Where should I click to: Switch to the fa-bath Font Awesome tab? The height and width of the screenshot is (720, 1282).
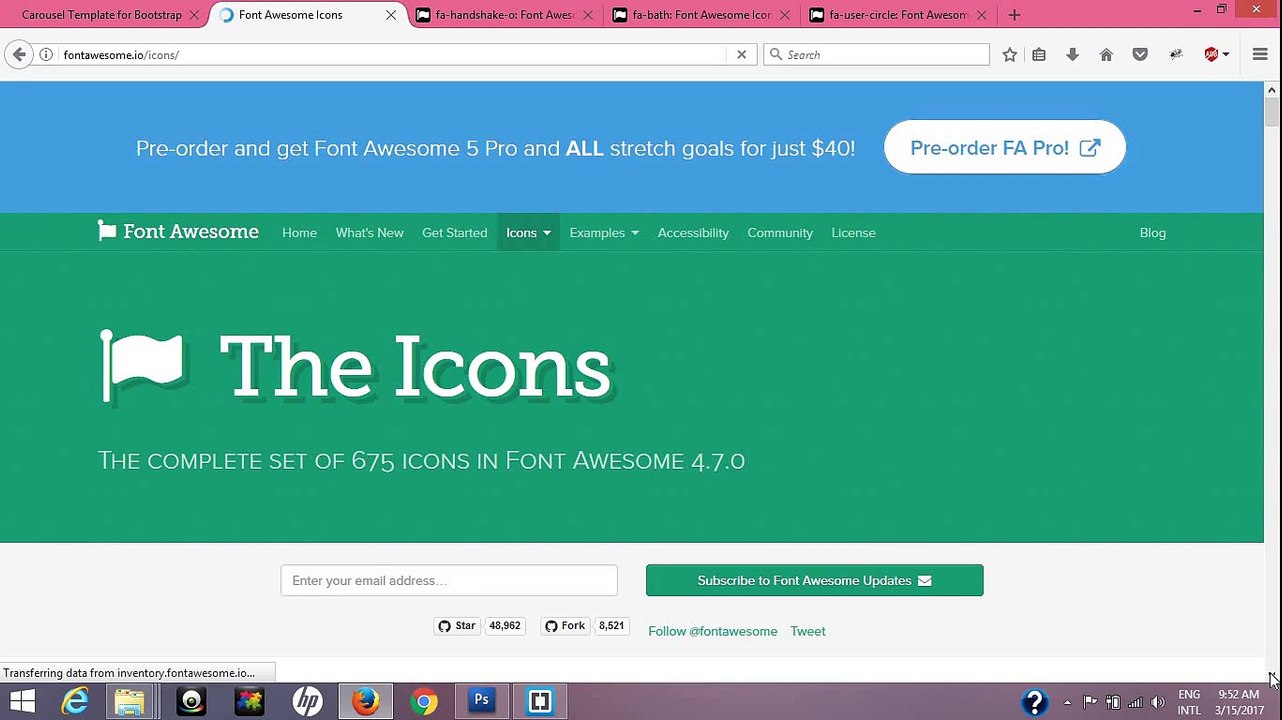pos(702,15)
